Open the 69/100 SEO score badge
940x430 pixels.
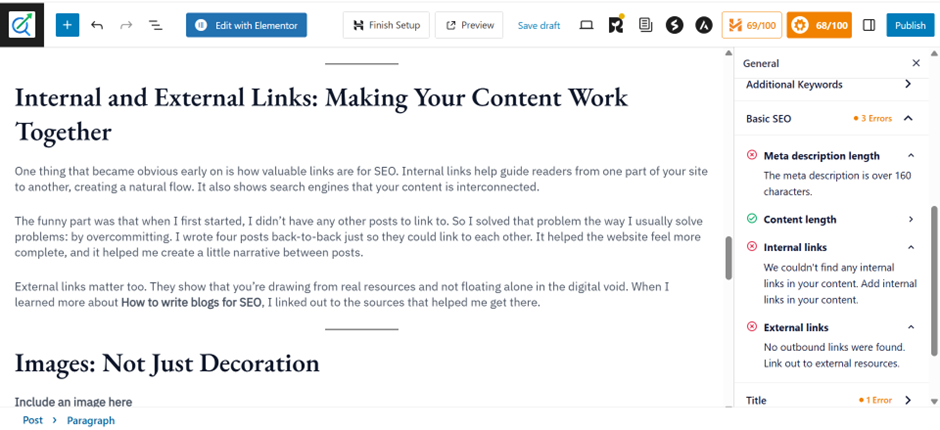click(x=751, y=25)
